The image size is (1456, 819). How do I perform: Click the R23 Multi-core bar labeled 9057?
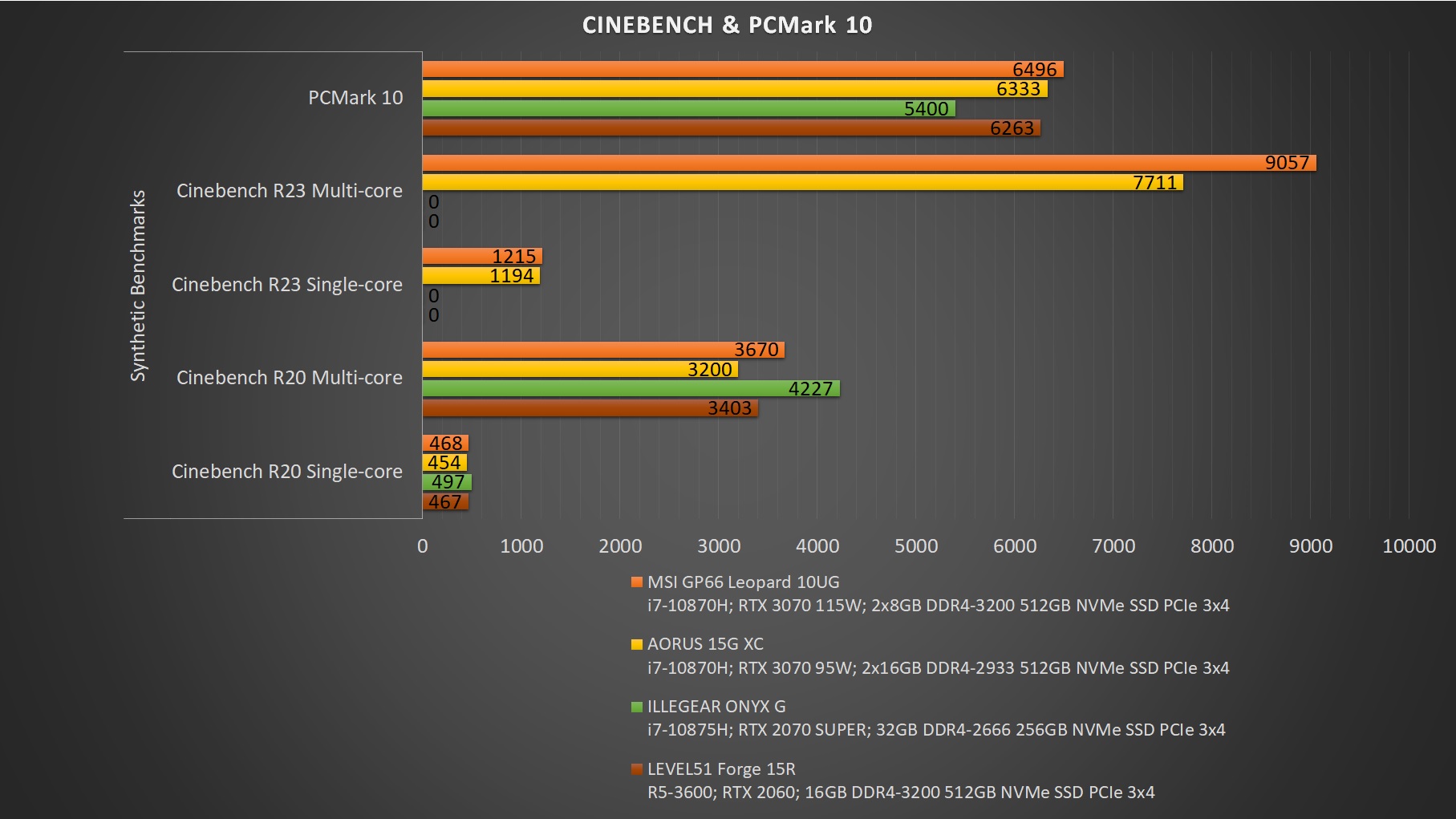[x=870, y=163]
